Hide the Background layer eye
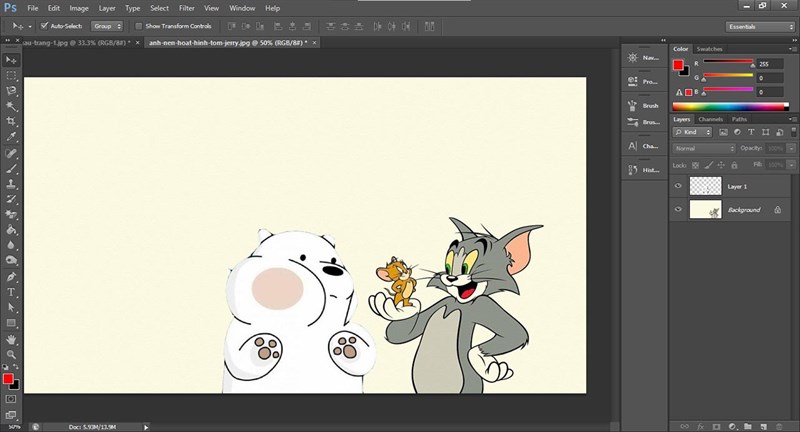Screen dimensions: 800x432 pos(678,210)
